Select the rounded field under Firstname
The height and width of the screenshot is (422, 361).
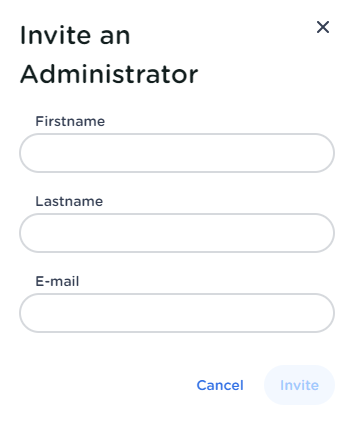pos(177,153)
